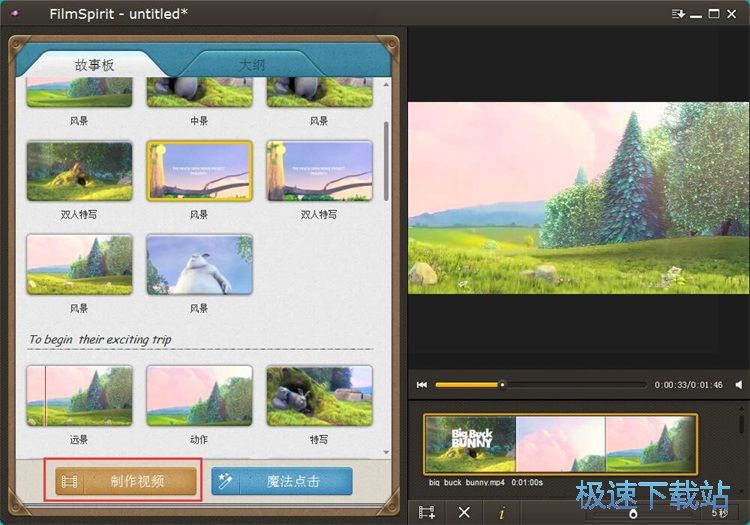The height and width of the screenshot is (525, 750).
Task: Open clip info with the i icon
Action: coord(501,512)
